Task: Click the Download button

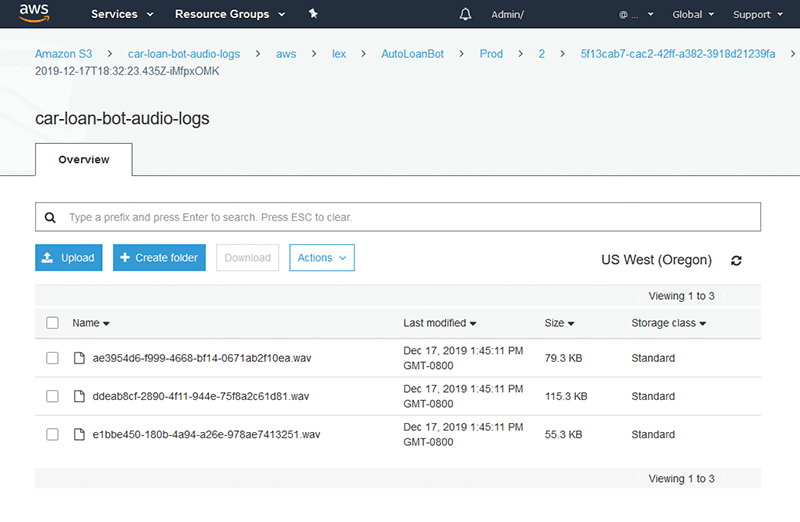Action: click(x=247, y=258)
